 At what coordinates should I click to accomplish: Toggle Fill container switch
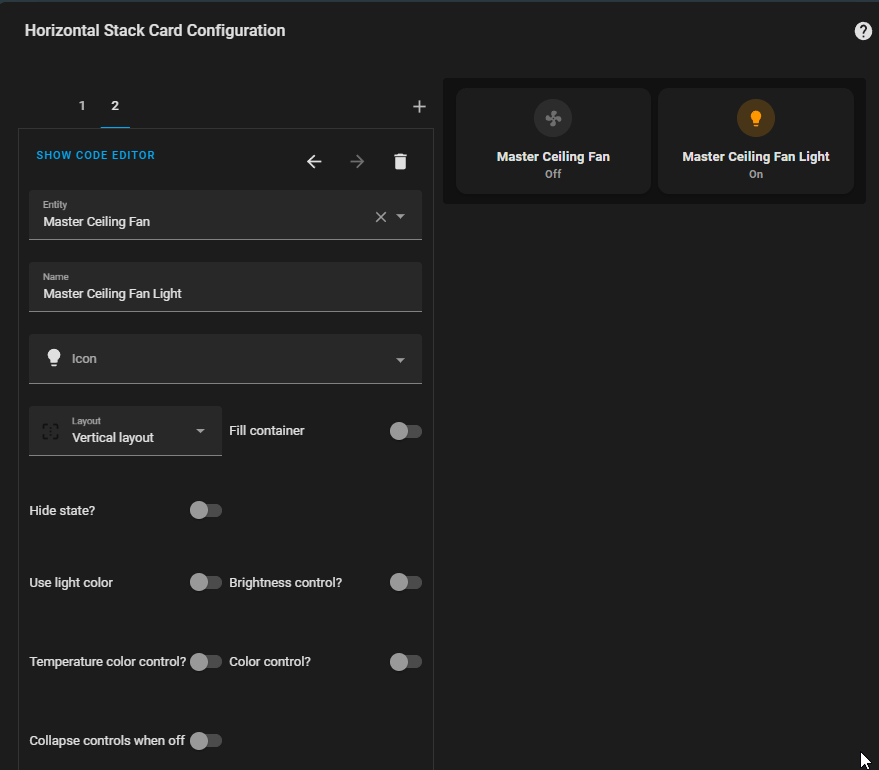click(x=406, y=431)
